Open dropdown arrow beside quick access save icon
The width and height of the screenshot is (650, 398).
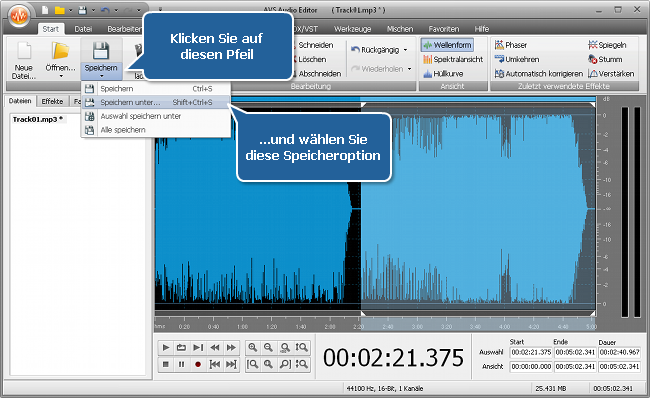point(93,10)
